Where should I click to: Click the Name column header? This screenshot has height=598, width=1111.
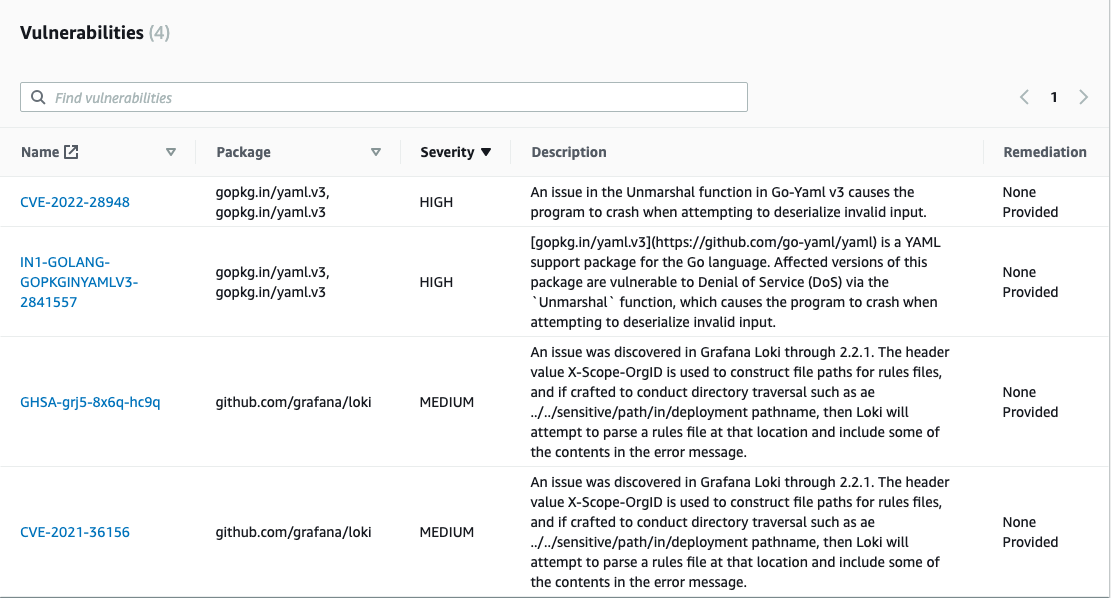pos(40,152)
